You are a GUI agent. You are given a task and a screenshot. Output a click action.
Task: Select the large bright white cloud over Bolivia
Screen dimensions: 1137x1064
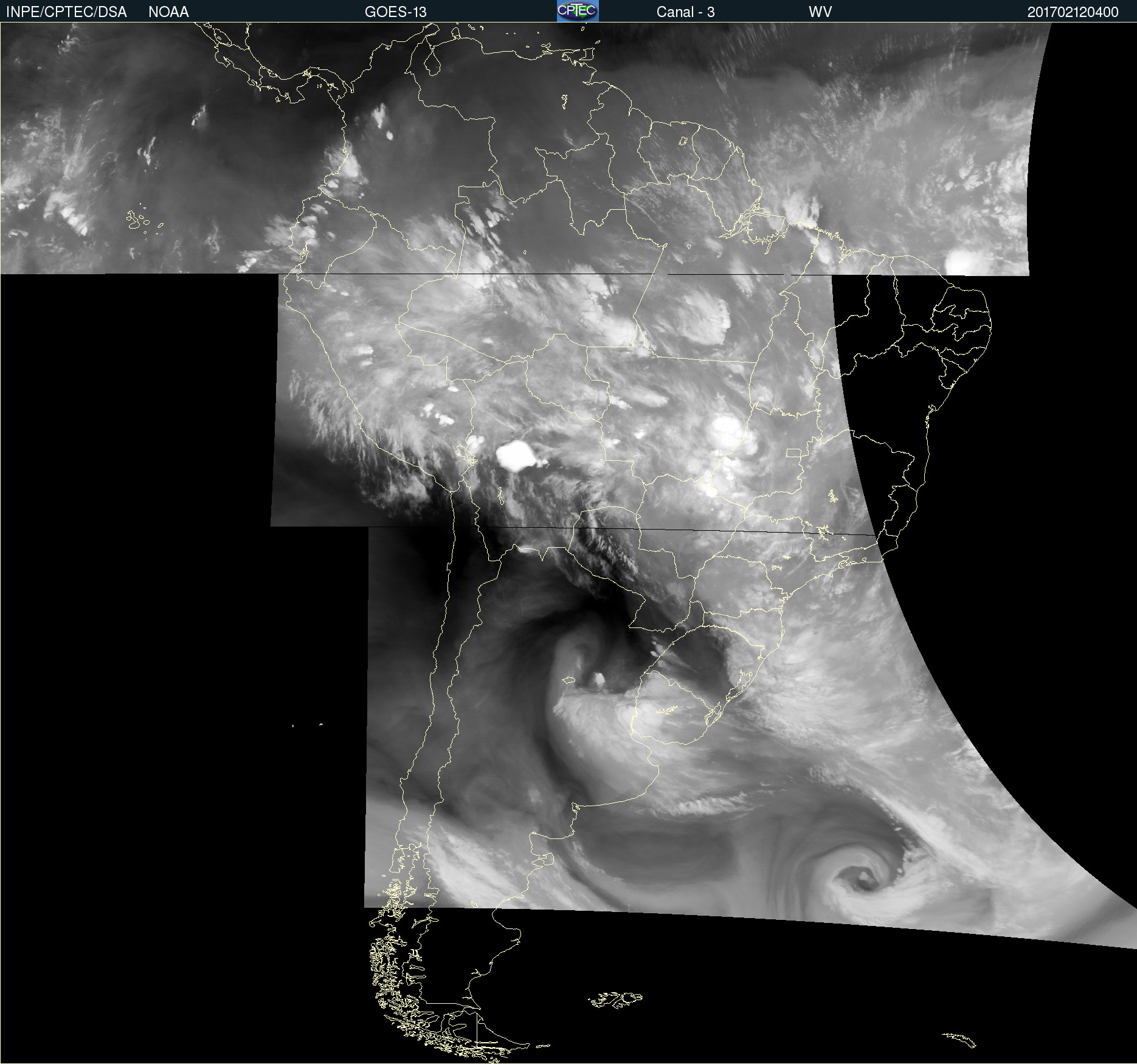[x=514, y=455]
